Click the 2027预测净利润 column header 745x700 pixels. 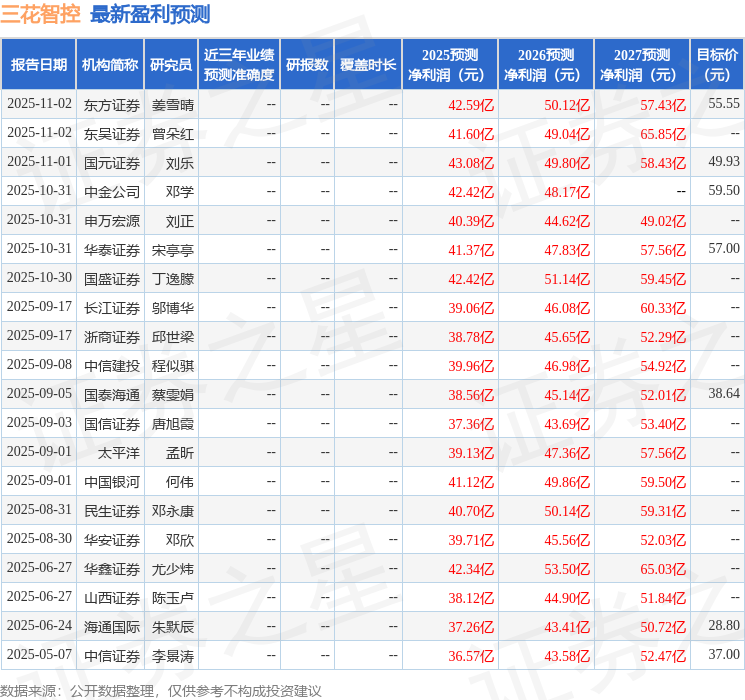[642, 64]
